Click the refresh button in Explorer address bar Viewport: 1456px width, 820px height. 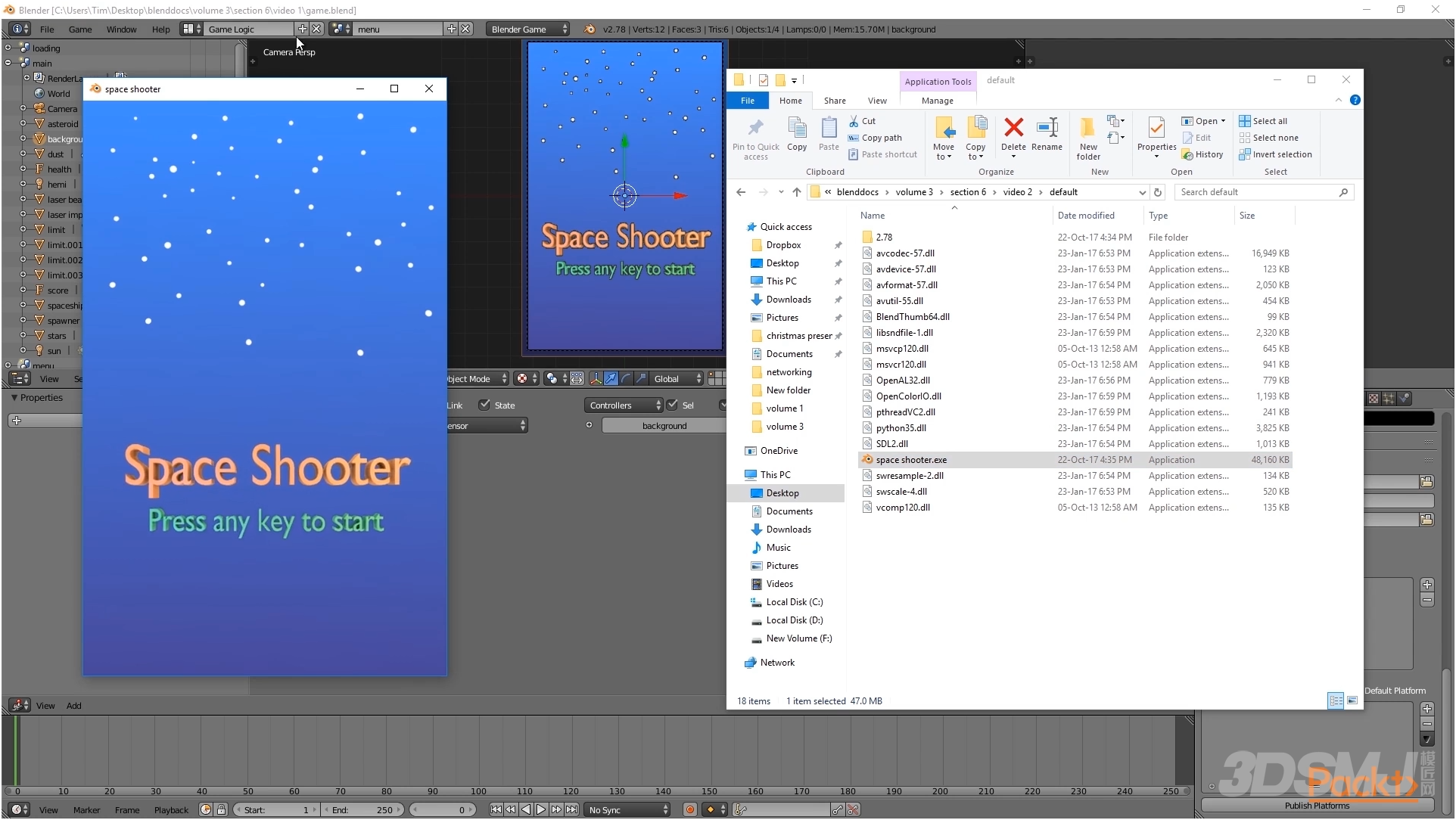[x=1157, y=192]
